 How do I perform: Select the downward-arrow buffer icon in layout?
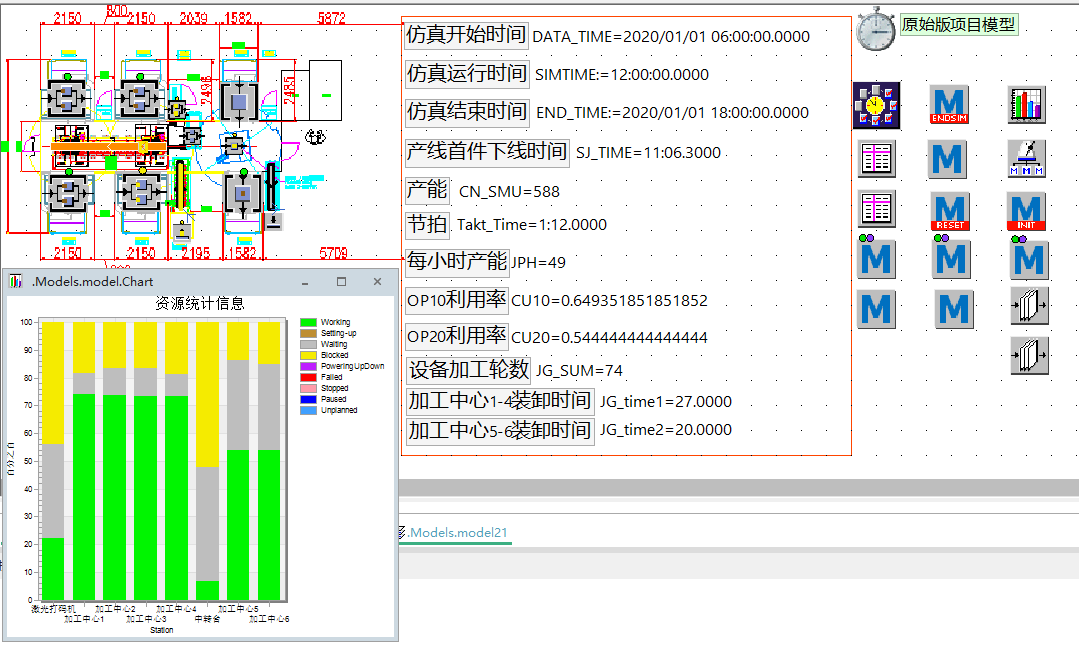pyautogui.click(x=273, y=219)
